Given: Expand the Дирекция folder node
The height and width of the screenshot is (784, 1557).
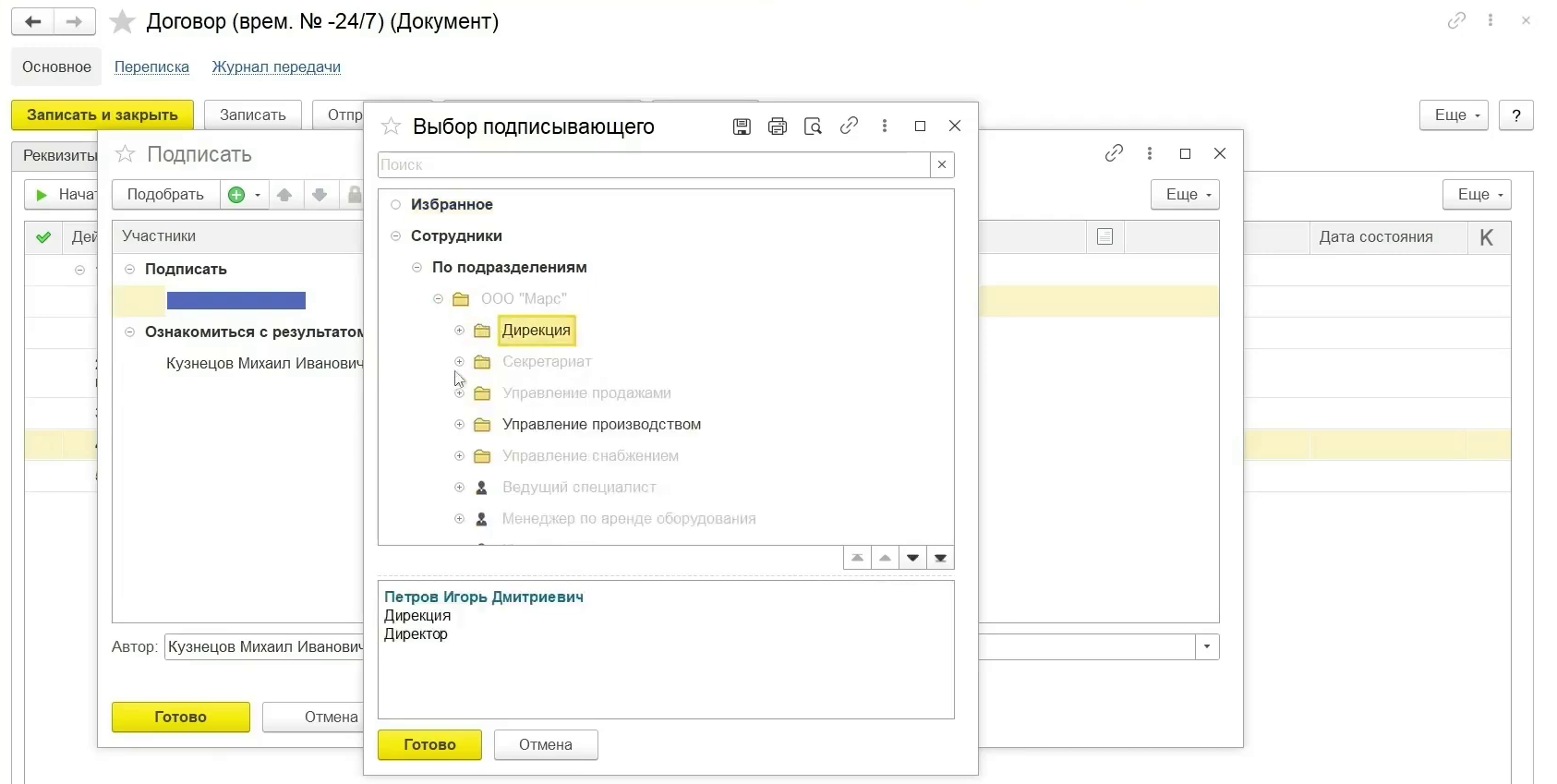Looking at the screenshot, I should (459, 331).
